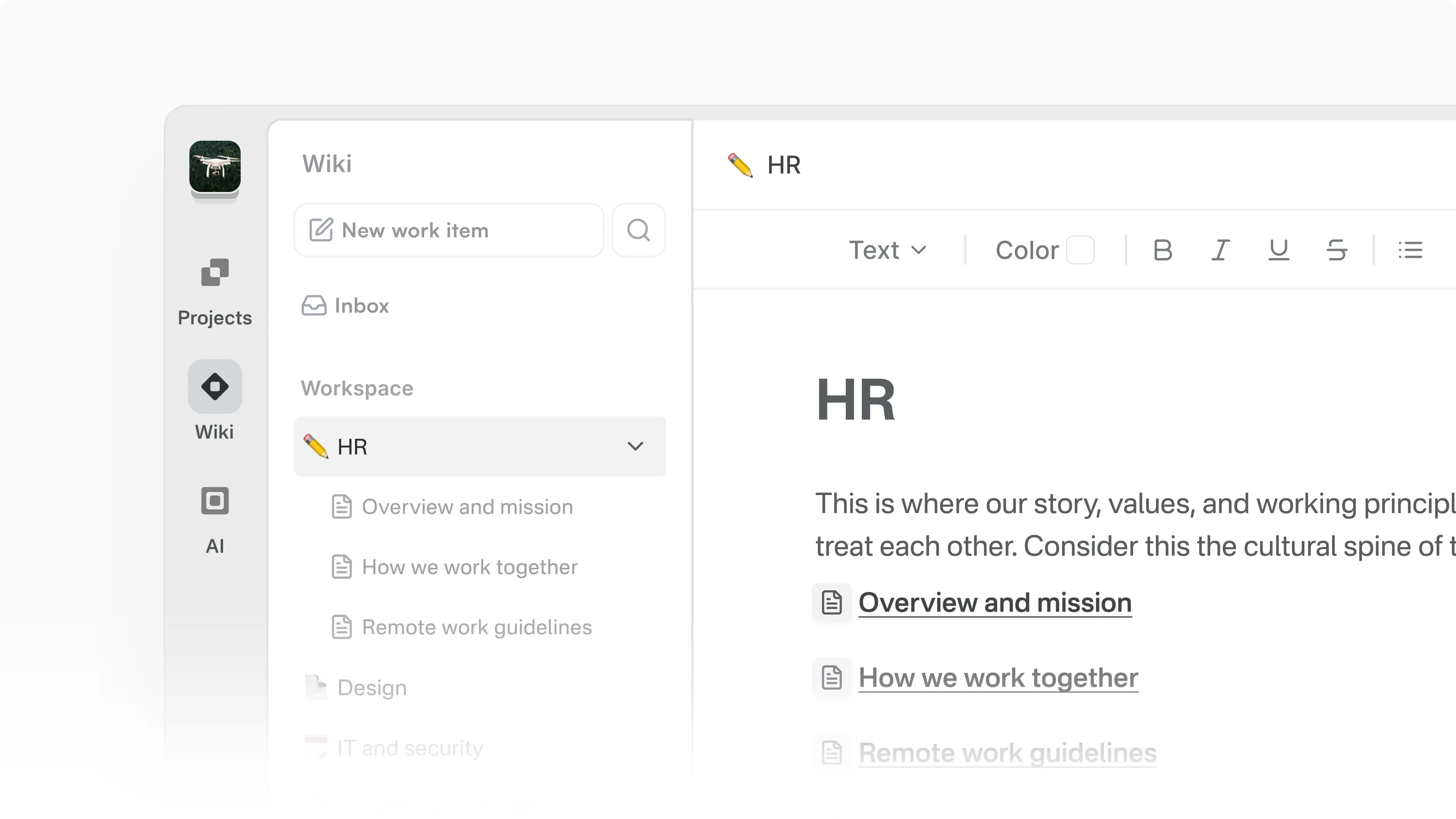The width and height of the screenshot is (1456, 819).
Task: Click the Wiki diamond icon
Action: click(215, 387)
